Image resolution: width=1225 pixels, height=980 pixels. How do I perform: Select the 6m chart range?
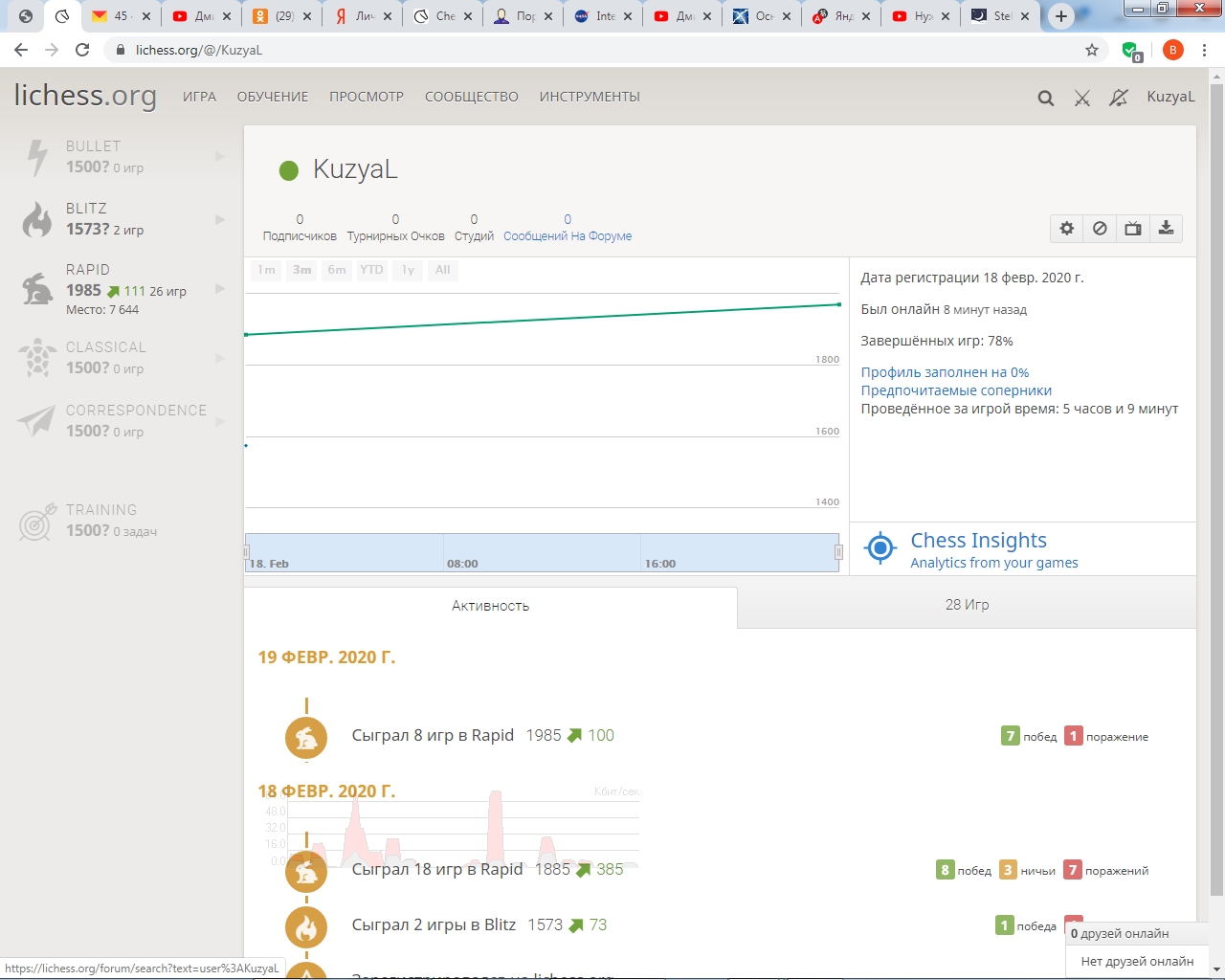coord(337,270)
